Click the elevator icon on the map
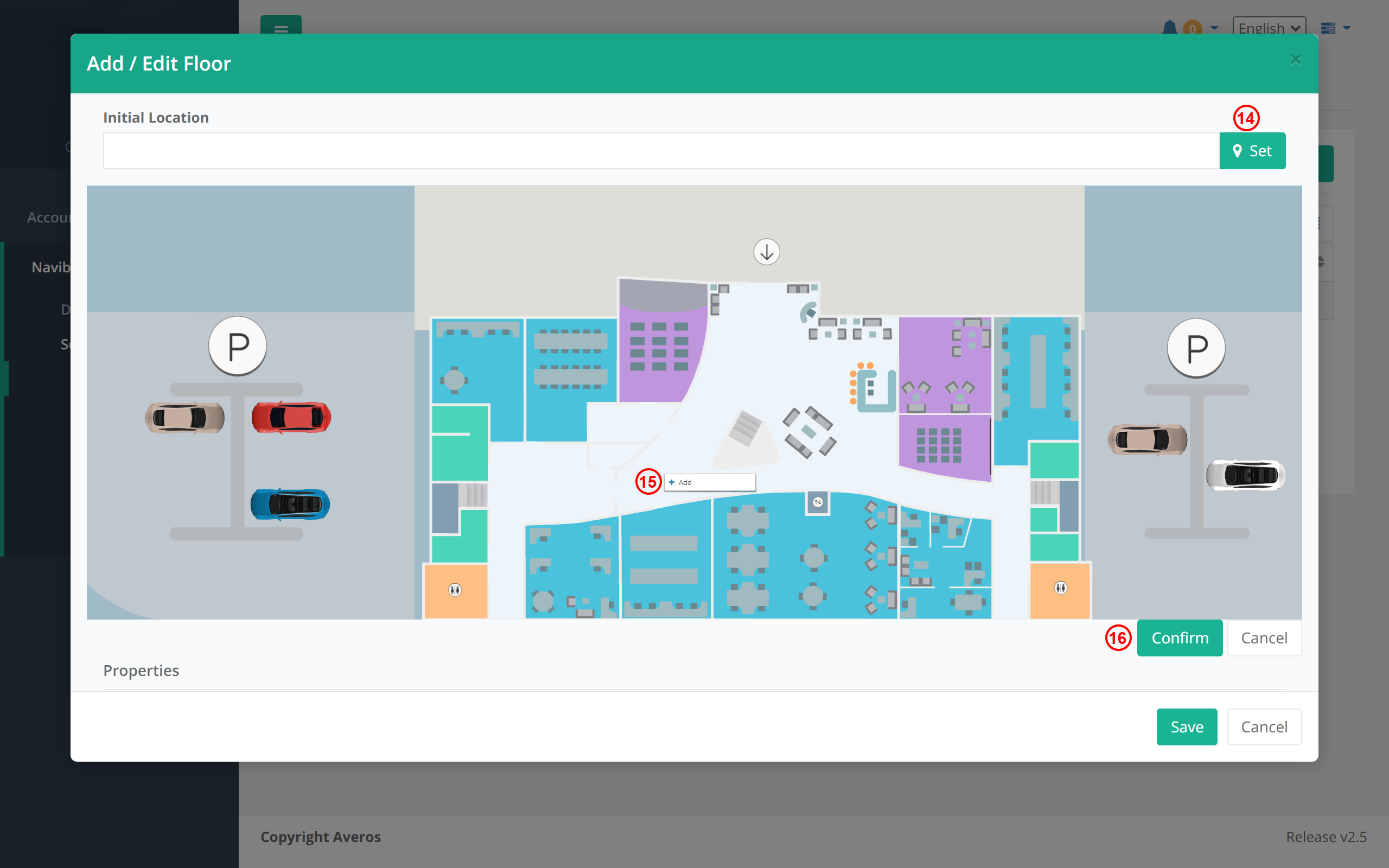Screen dimensions: 1389x868 click(x=817, y=502)
